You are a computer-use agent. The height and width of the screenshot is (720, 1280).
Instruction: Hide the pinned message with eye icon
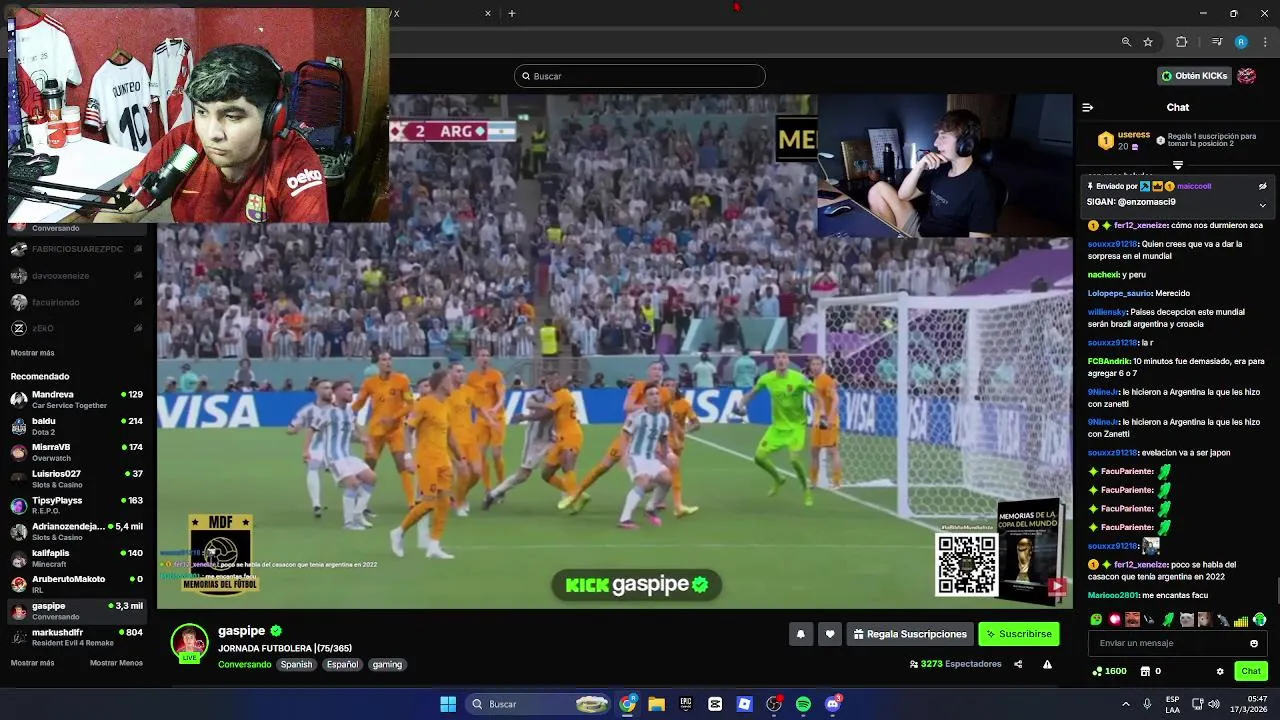tap(1262, 186)
